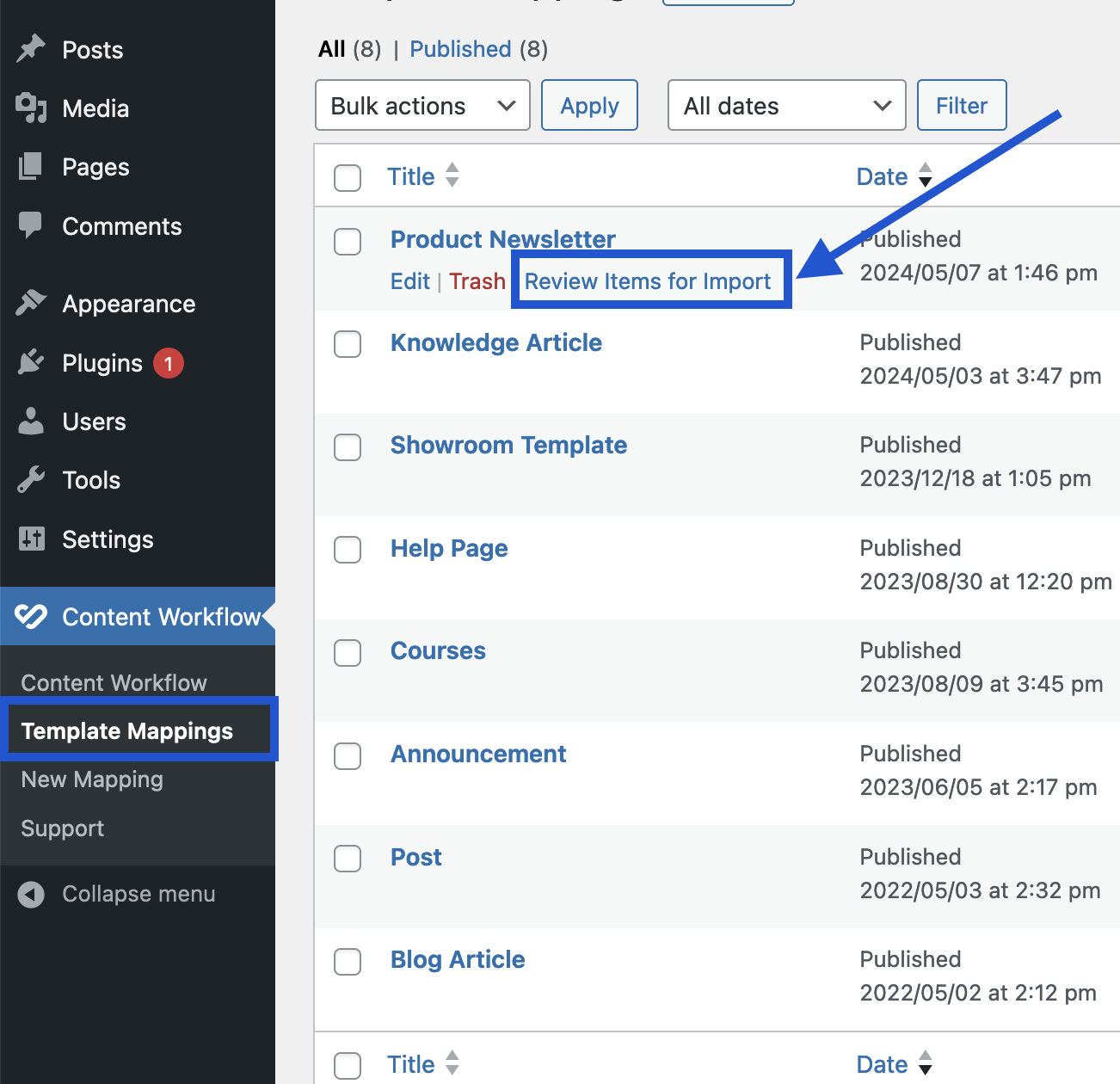The image size is (1120, 1084).
Task: Open the All dates filter dropdown
Action: point(785,105)
